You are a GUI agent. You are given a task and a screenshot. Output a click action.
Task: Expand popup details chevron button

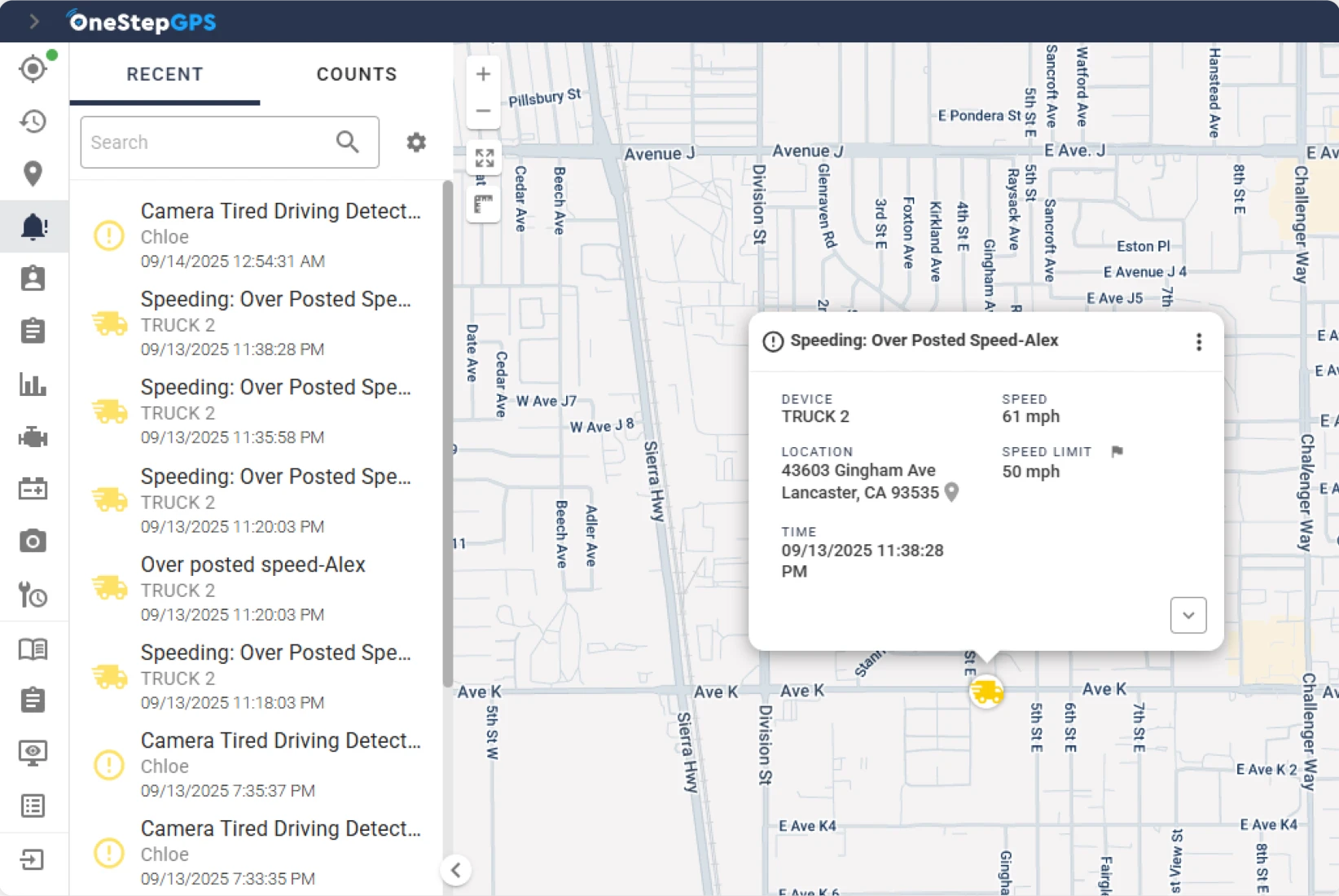(1188, 615)
